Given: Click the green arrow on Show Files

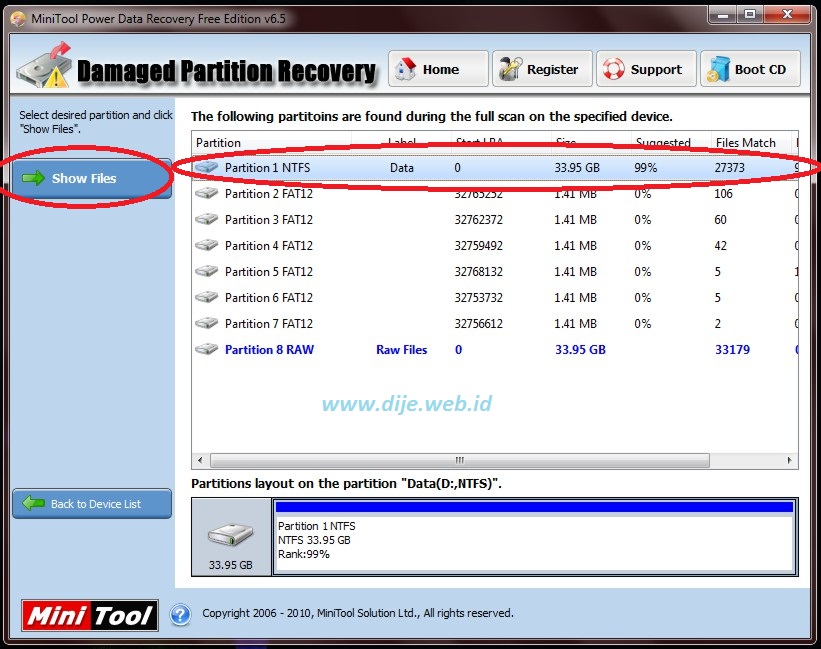Looking at the screenshot, I should pos(34,178).
